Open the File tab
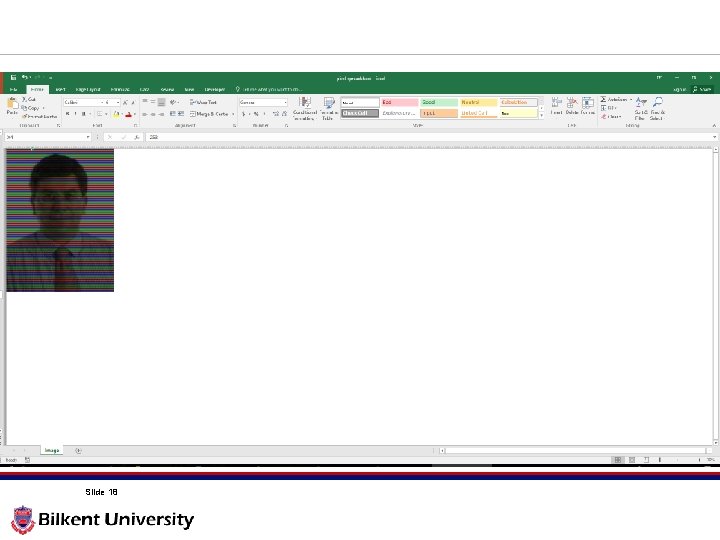720x540 pixels. (x=13, y=90)
